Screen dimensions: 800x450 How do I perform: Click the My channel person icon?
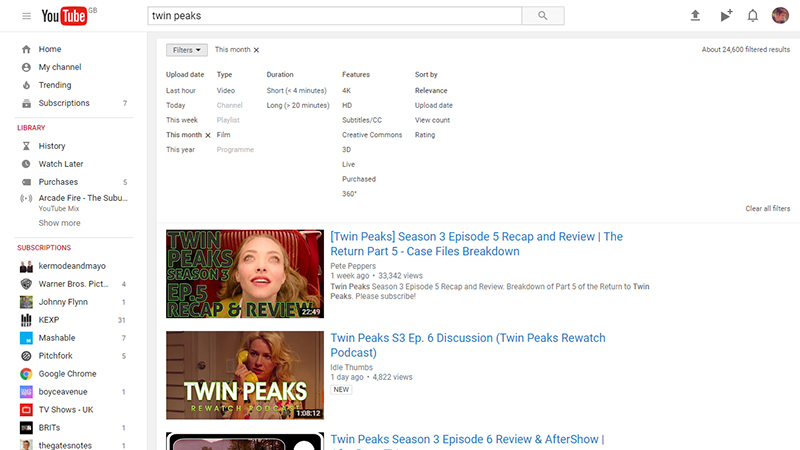(x=27, y=67)
